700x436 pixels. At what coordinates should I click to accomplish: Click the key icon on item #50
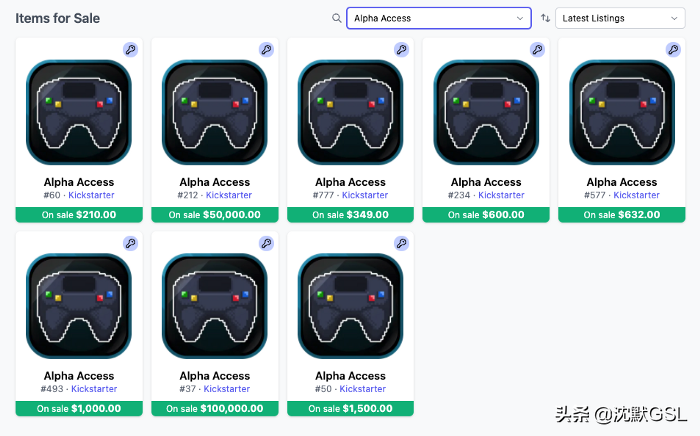(402, 243)
